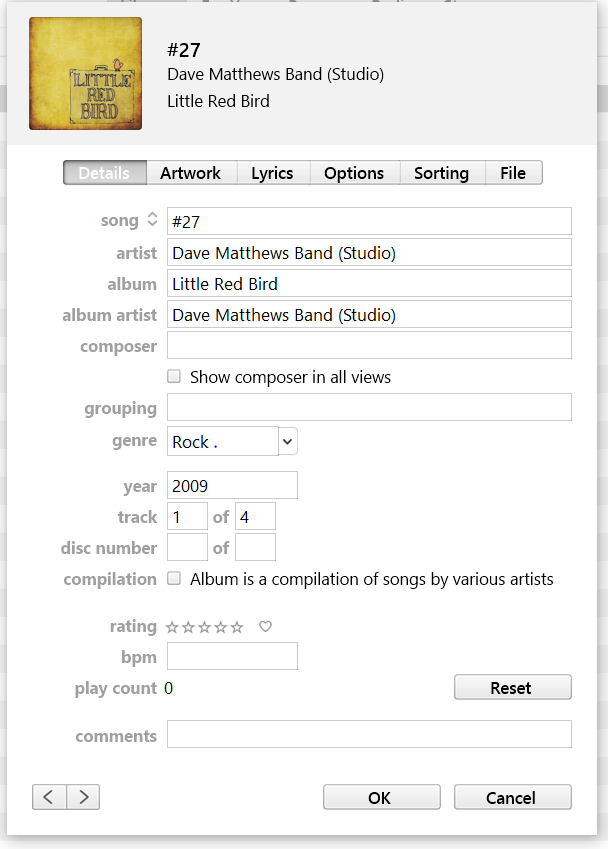
Task: Go to previous song arrow
Action: (49, 797)
